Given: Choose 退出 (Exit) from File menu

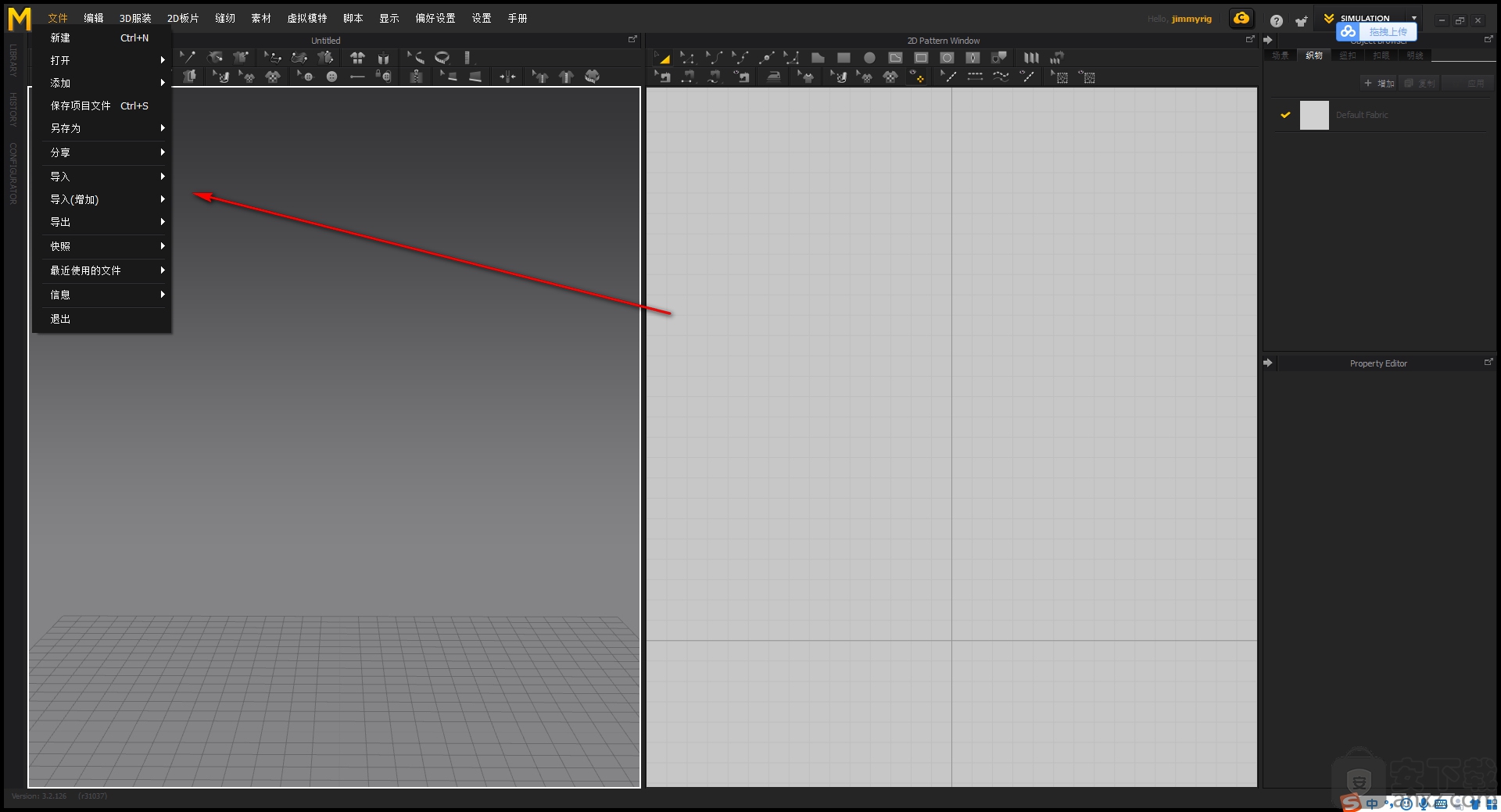Looking at the screenshot, I should (61, 319).
